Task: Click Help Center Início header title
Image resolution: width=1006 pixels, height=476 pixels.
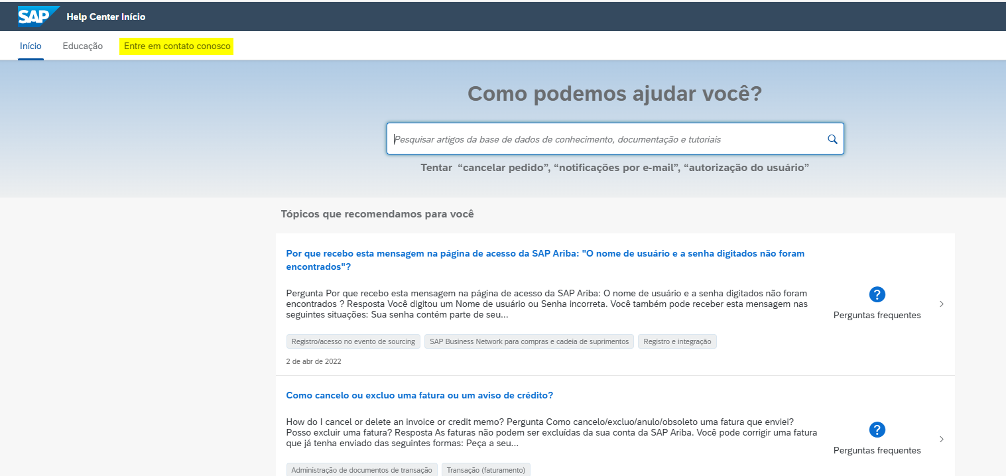Action: (106, 17)
